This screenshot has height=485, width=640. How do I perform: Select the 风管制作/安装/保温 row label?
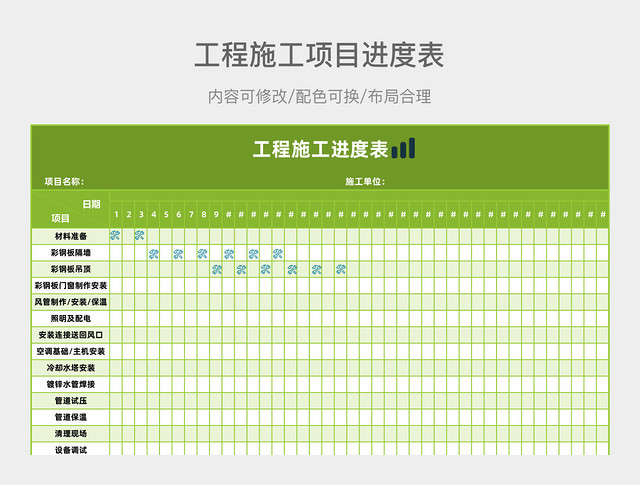(x=71, y=302)
